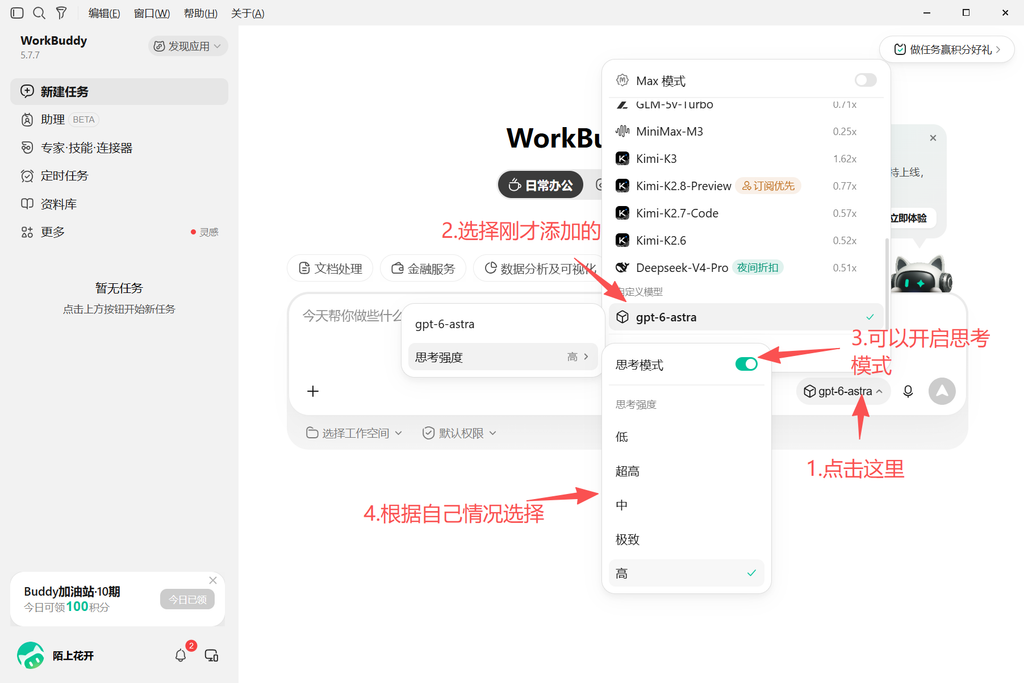The height and width of the screenshot is (683, 1024).
Task: Select Kimi-K2.8-Preview model
Action: tap(746, 186)
